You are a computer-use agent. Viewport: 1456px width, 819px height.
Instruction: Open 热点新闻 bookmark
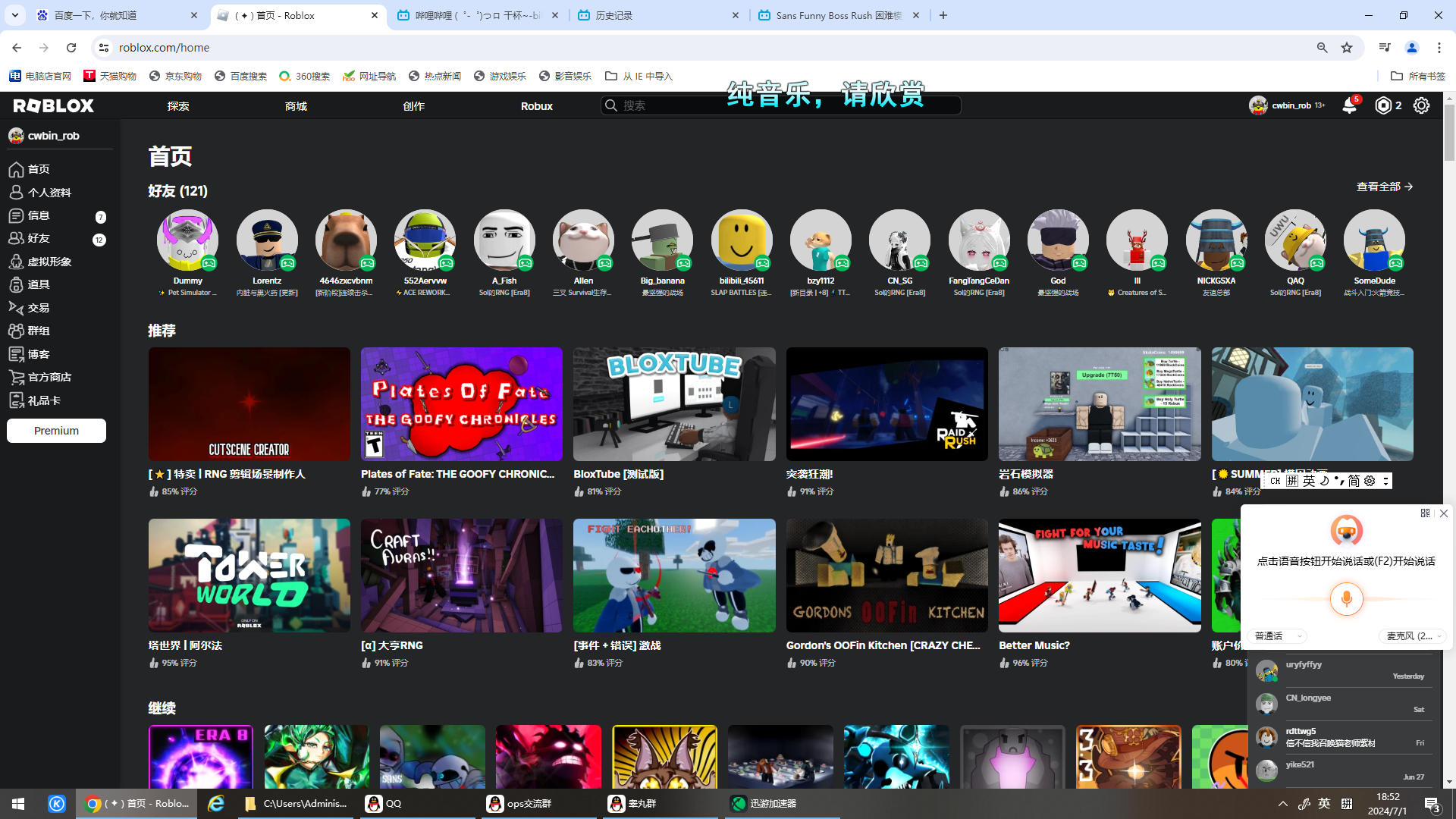[x=435, y=76]
